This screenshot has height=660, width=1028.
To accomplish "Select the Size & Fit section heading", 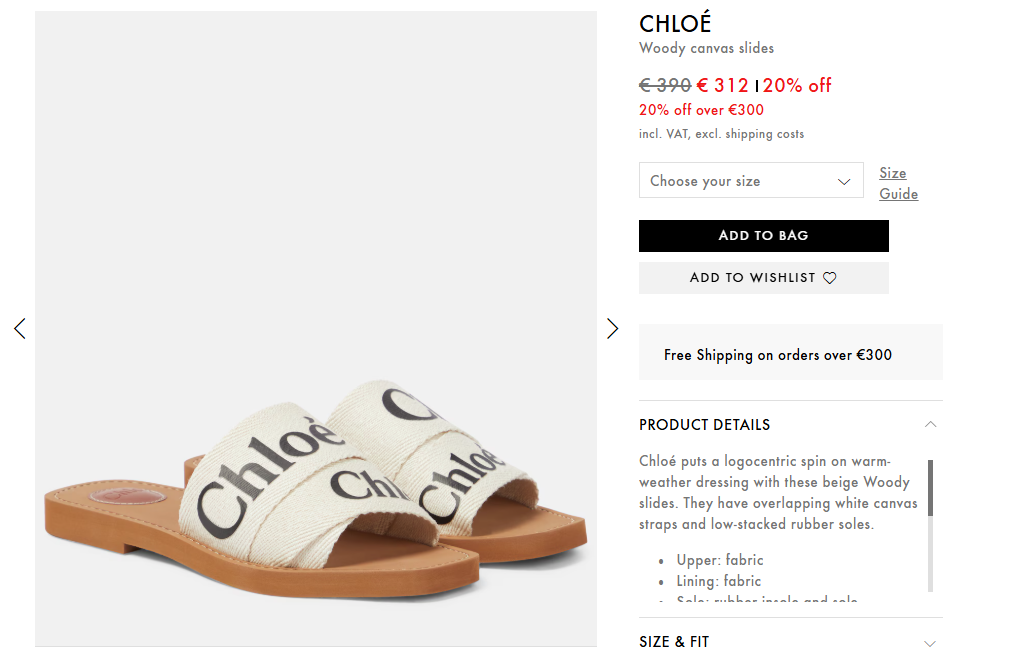I will [x=674, y=642].
